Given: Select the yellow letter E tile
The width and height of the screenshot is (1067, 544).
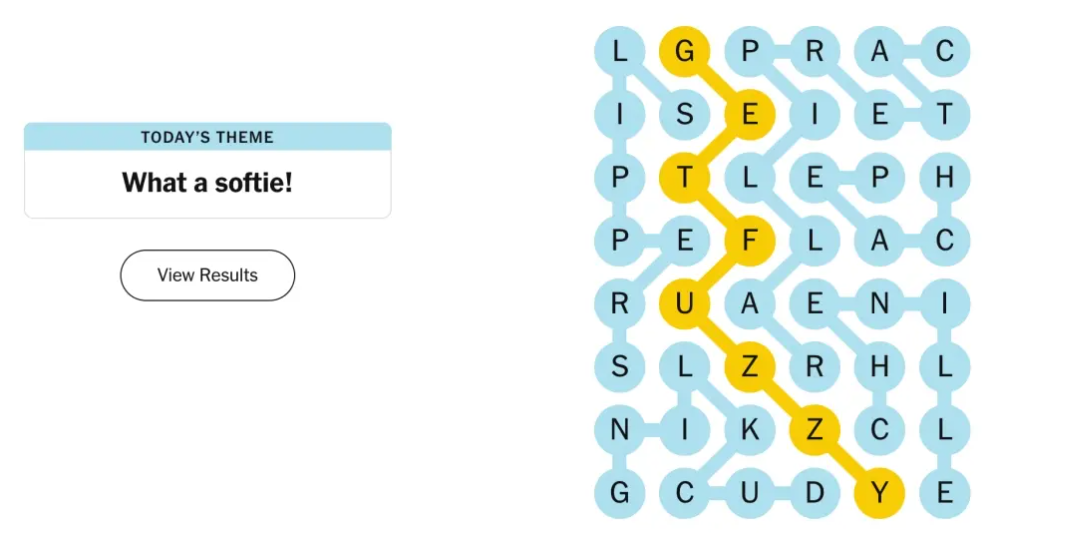Looking at the screenshot, I should coord(749,114).
